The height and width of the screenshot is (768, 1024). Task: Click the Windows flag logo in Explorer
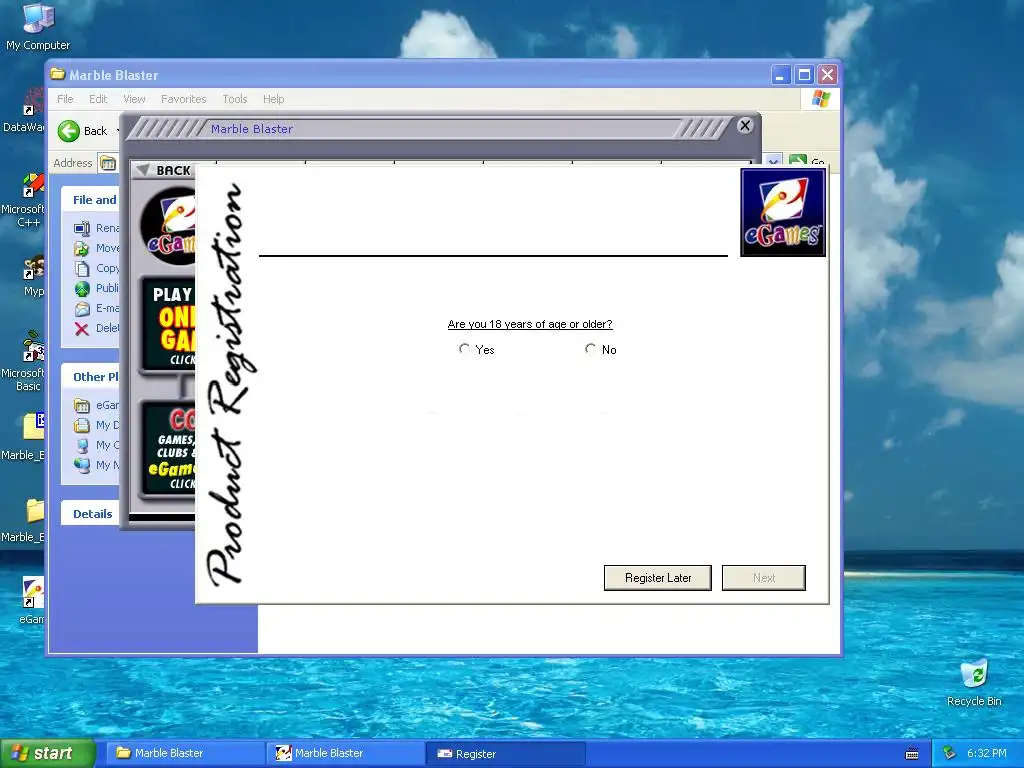(x=820, y=99)
